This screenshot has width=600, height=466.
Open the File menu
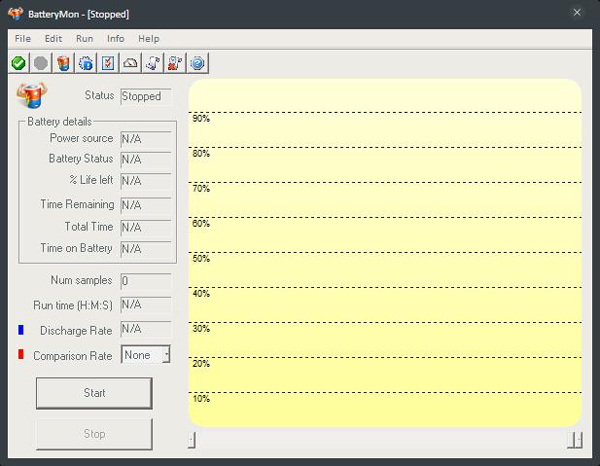23,39
